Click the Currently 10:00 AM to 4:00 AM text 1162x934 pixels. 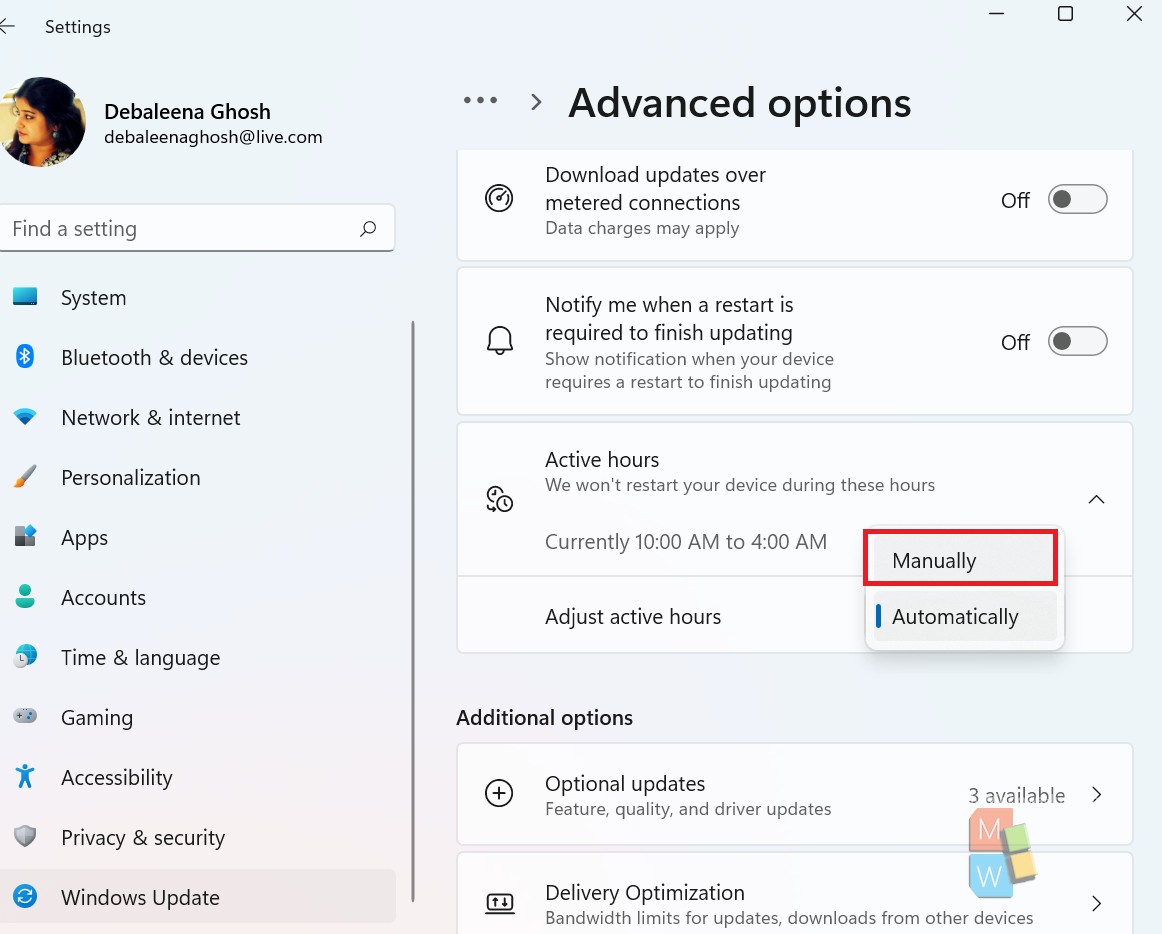pyautogui.click(x=685, y=542)
